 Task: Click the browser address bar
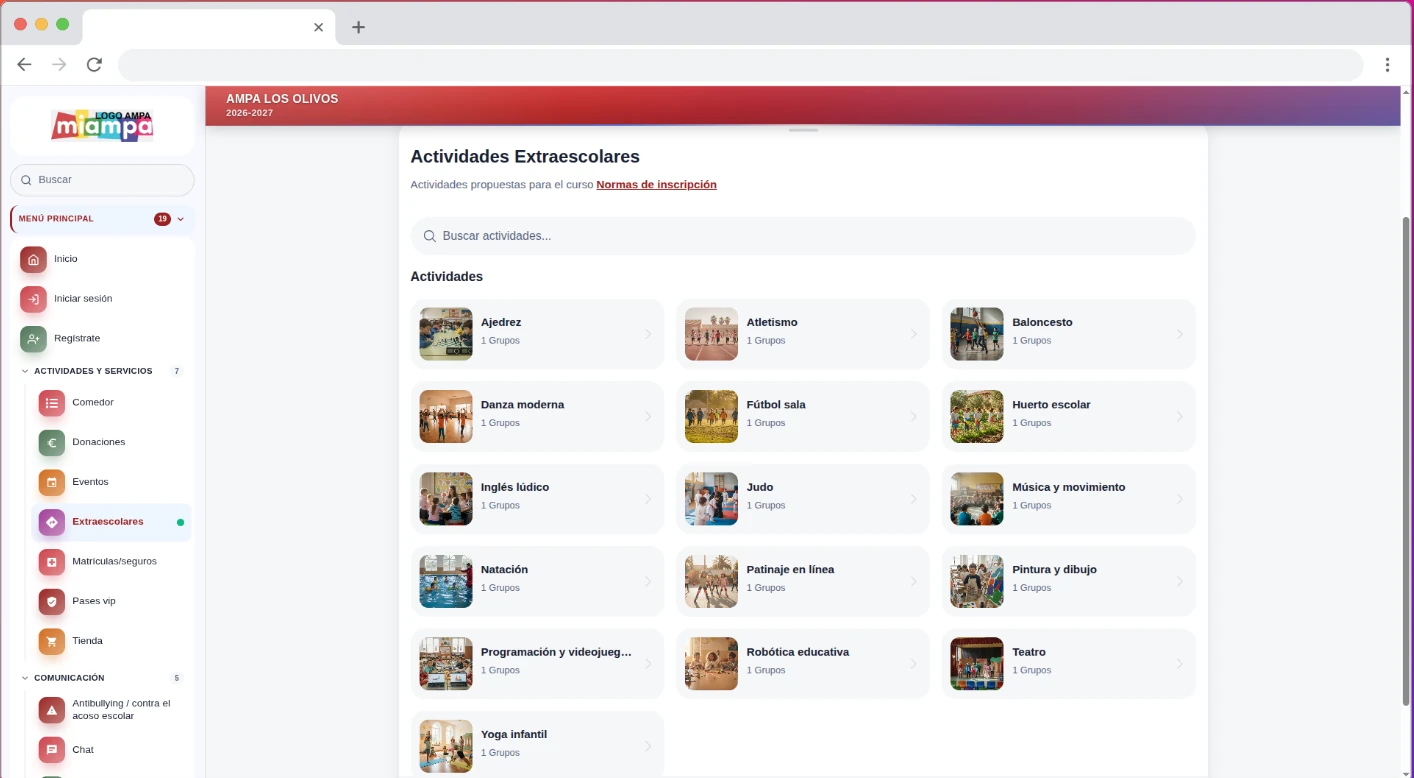coord(740,65)
